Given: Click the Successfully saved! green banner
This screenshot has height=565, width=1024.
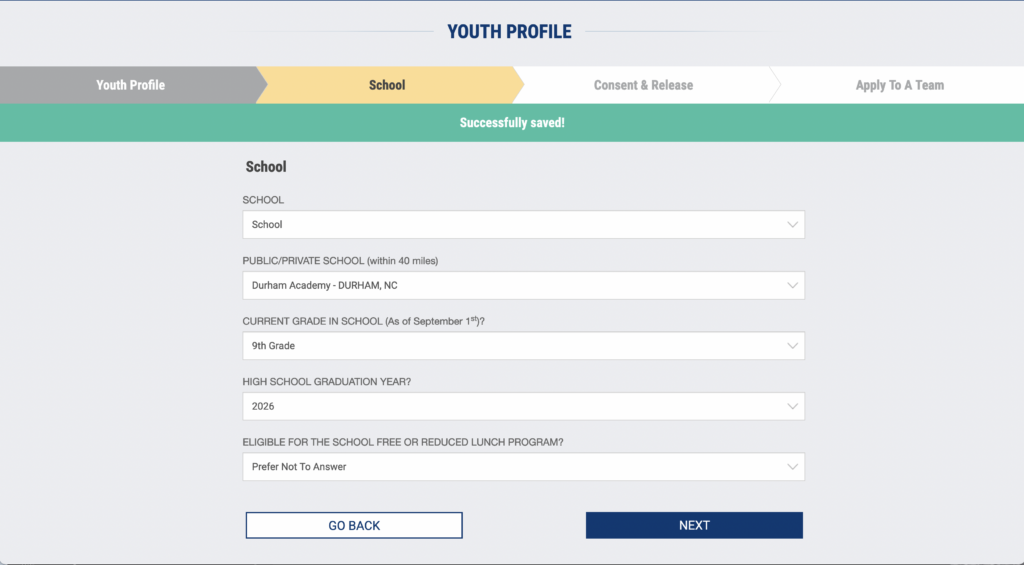Looking at the screenshot, I should 512,123.
